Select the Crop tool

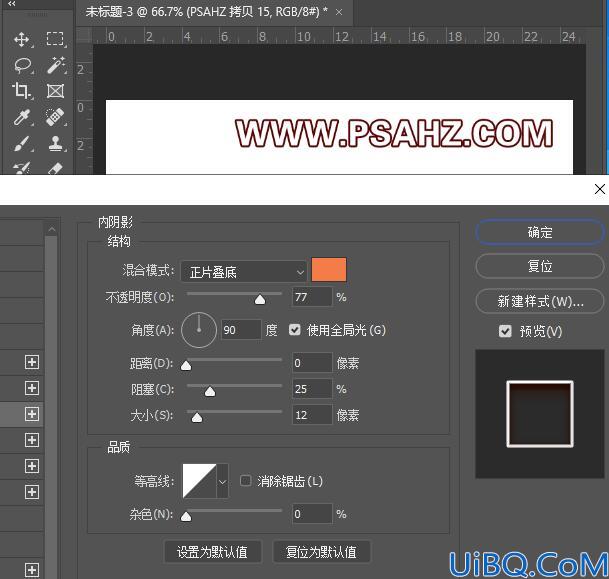pos(21,91)
